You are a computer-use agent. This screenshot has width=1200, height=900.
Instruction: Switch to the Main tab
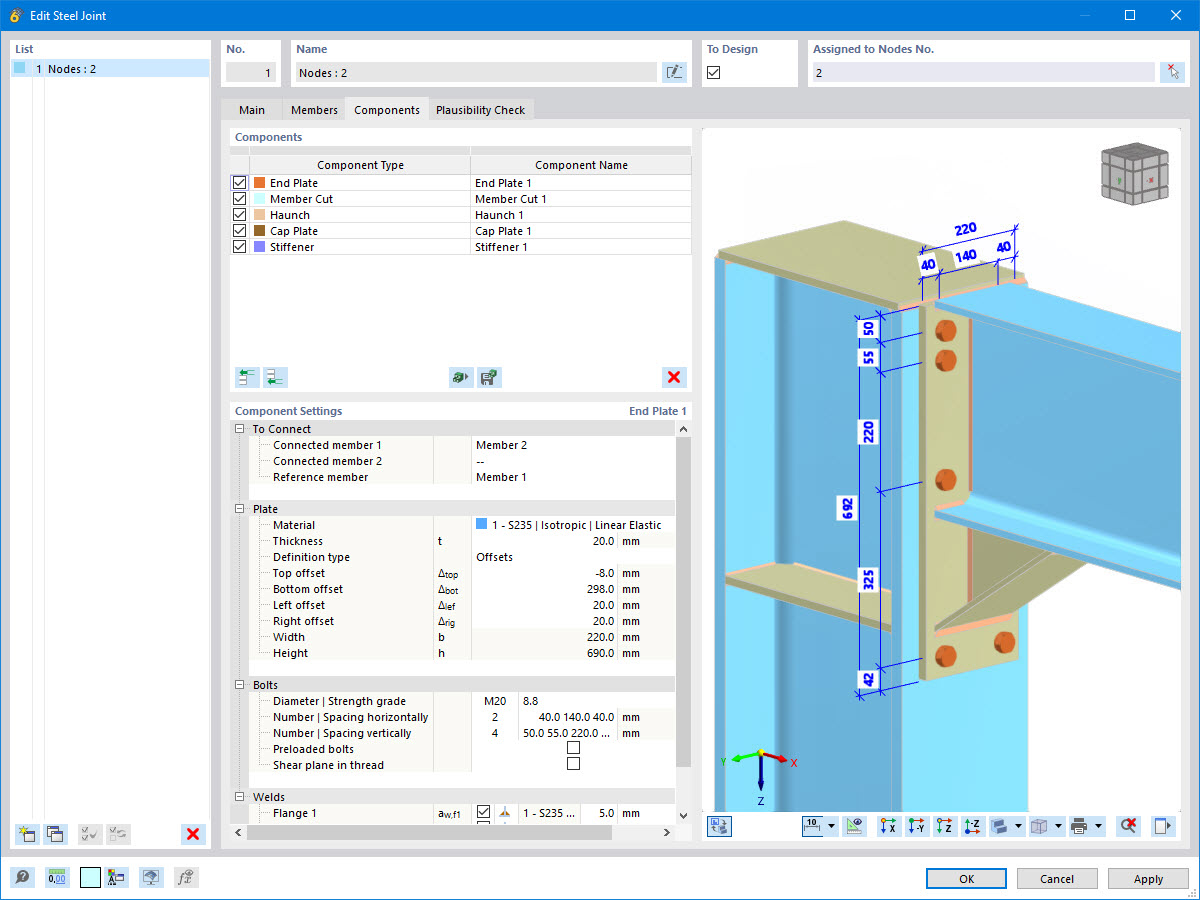pos(251,110)
